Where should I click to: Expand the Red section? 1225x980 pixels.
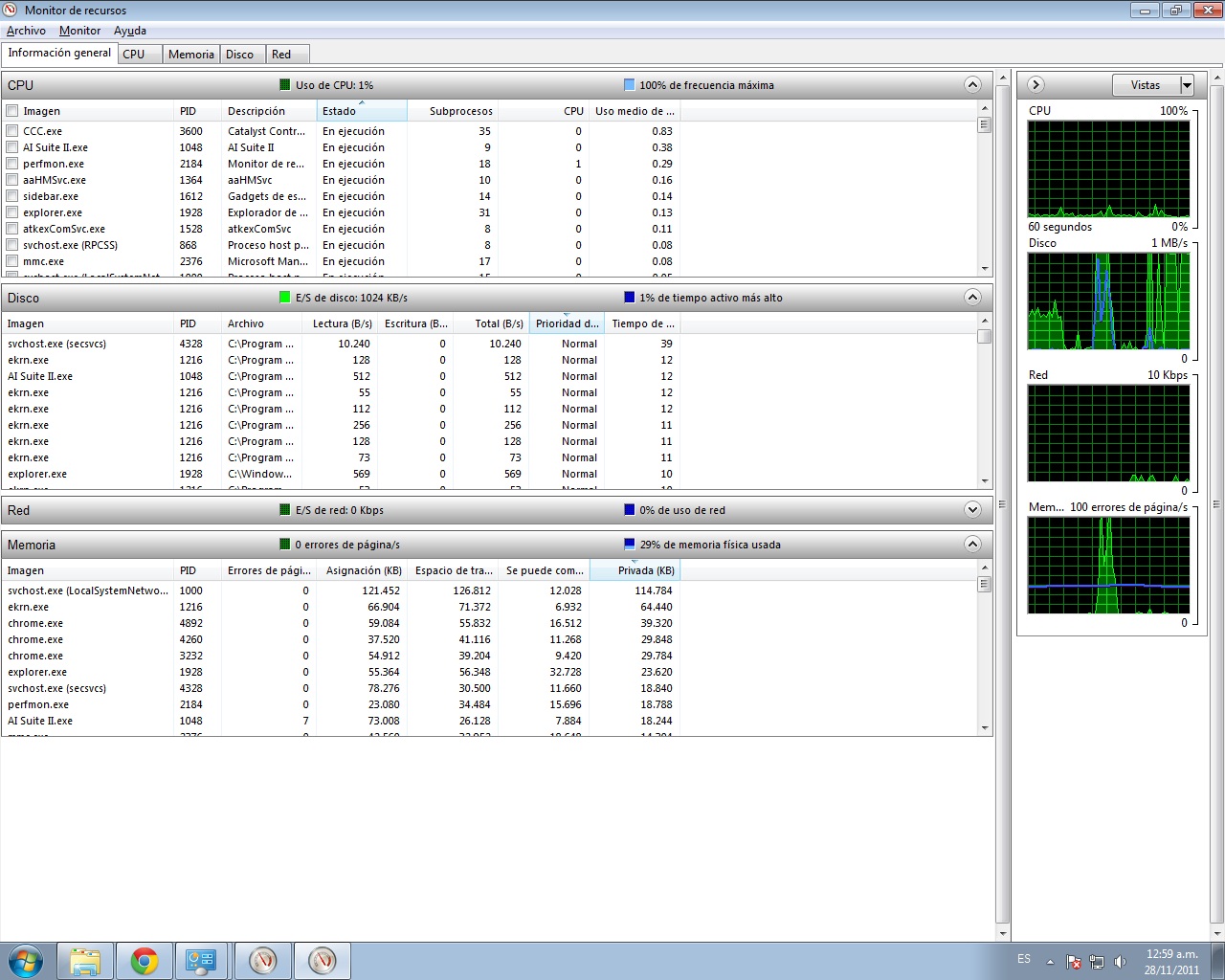[972, 510]
